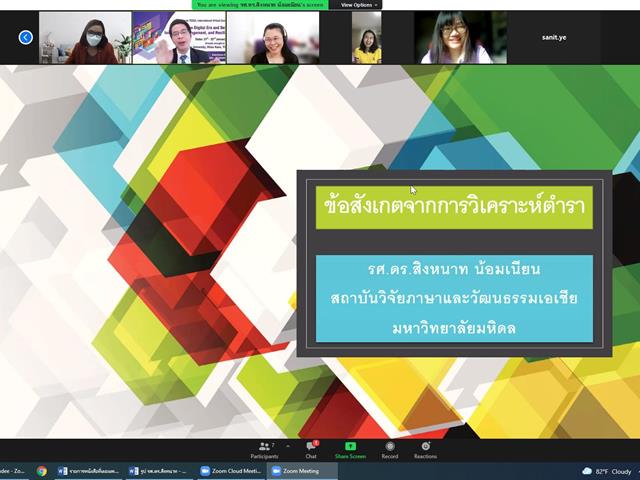The image size is (640, 480).
Task: Open the Reactions menu
Action: pyautogui.click(x=425, y=450)
